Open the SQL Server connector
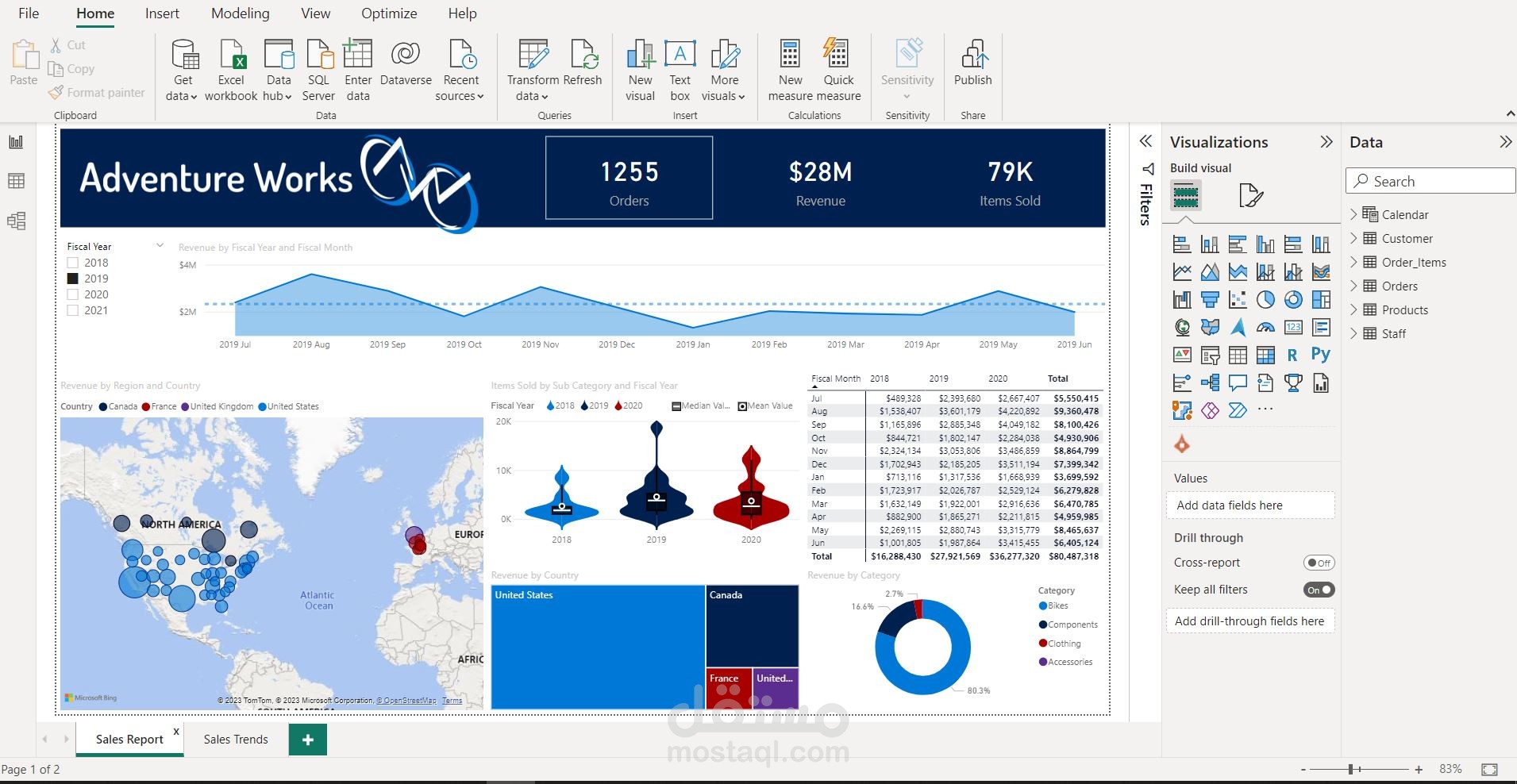 click(318, 71)
